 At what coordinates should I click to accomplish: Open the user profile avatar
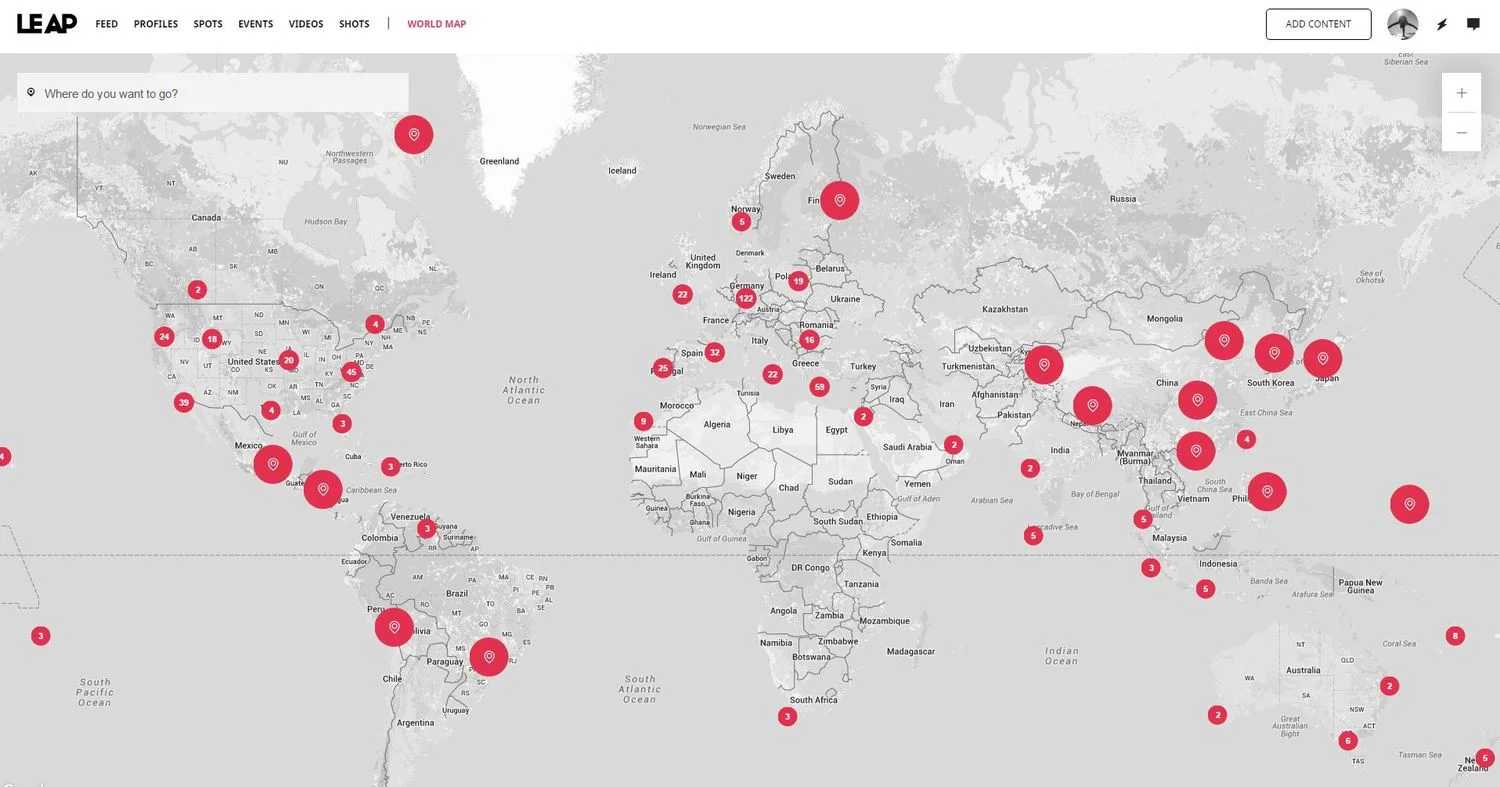click(1402, 24)
